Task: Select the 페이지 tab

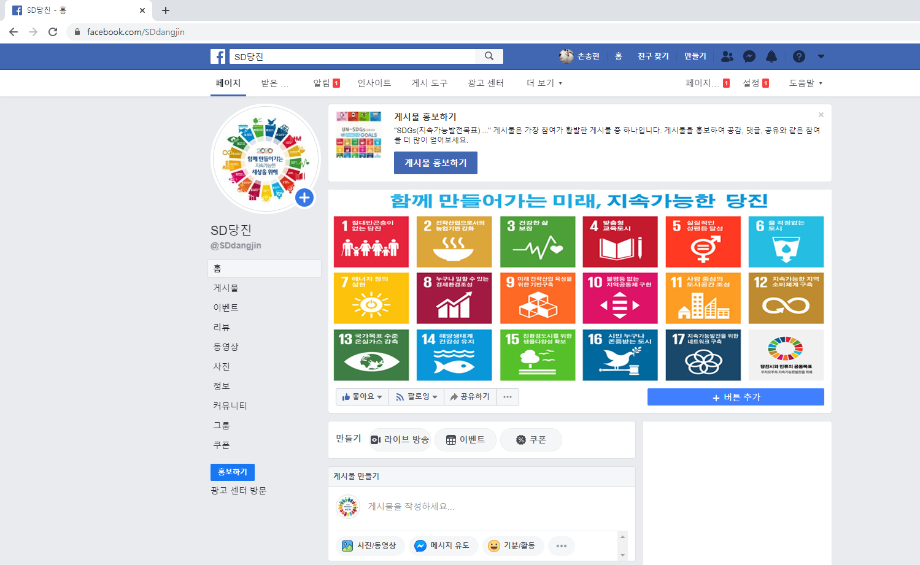Action: point(228,83)
